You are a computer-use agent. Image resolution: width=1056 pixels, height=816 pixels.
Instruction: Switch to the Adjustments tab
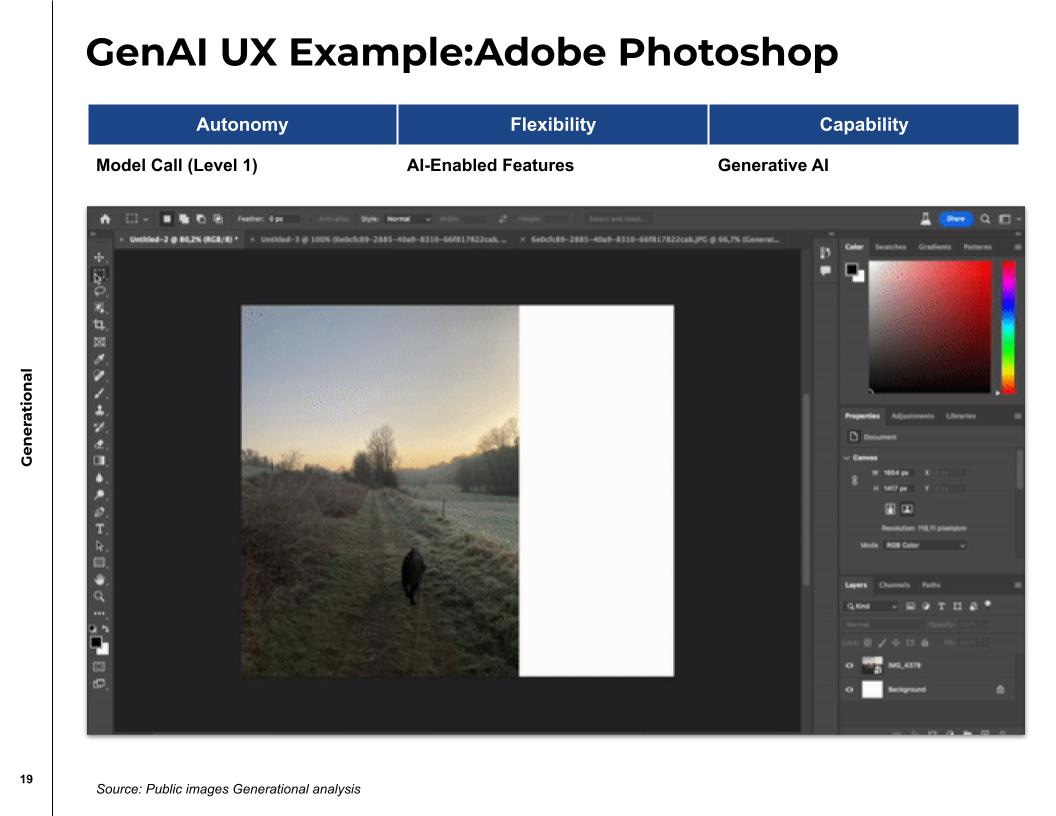[913, 416]
